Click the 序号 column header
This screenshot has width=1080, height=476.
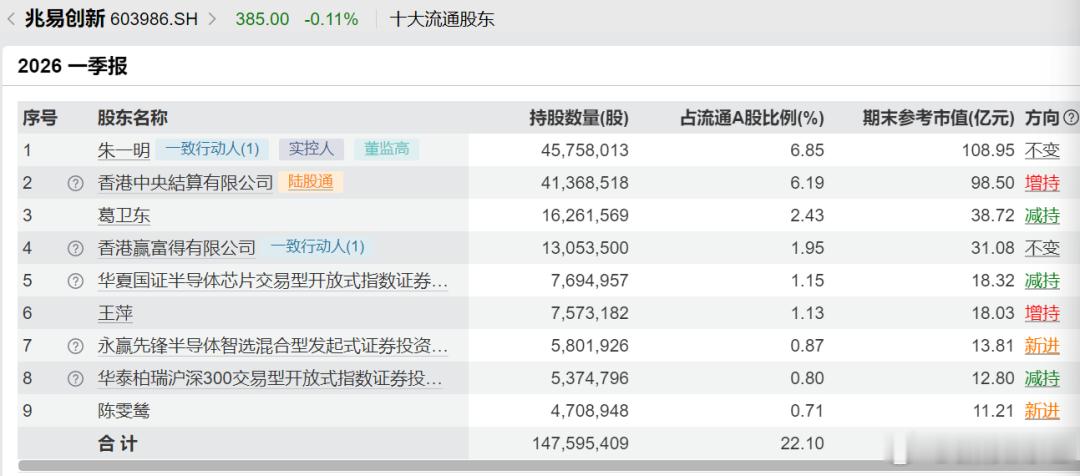40,118
